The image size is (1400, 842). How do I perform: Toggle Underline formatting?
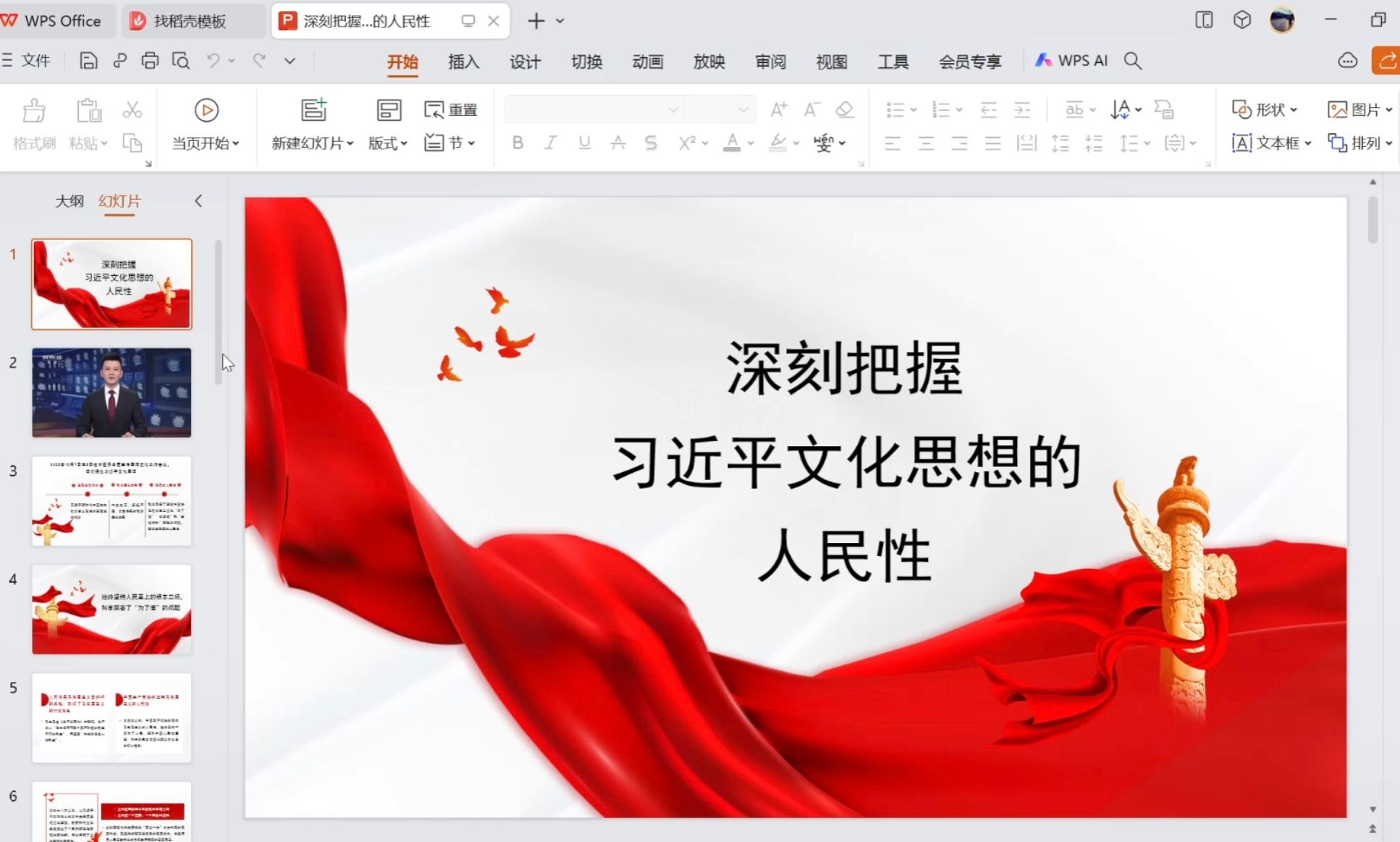click(x=584, y=143)
